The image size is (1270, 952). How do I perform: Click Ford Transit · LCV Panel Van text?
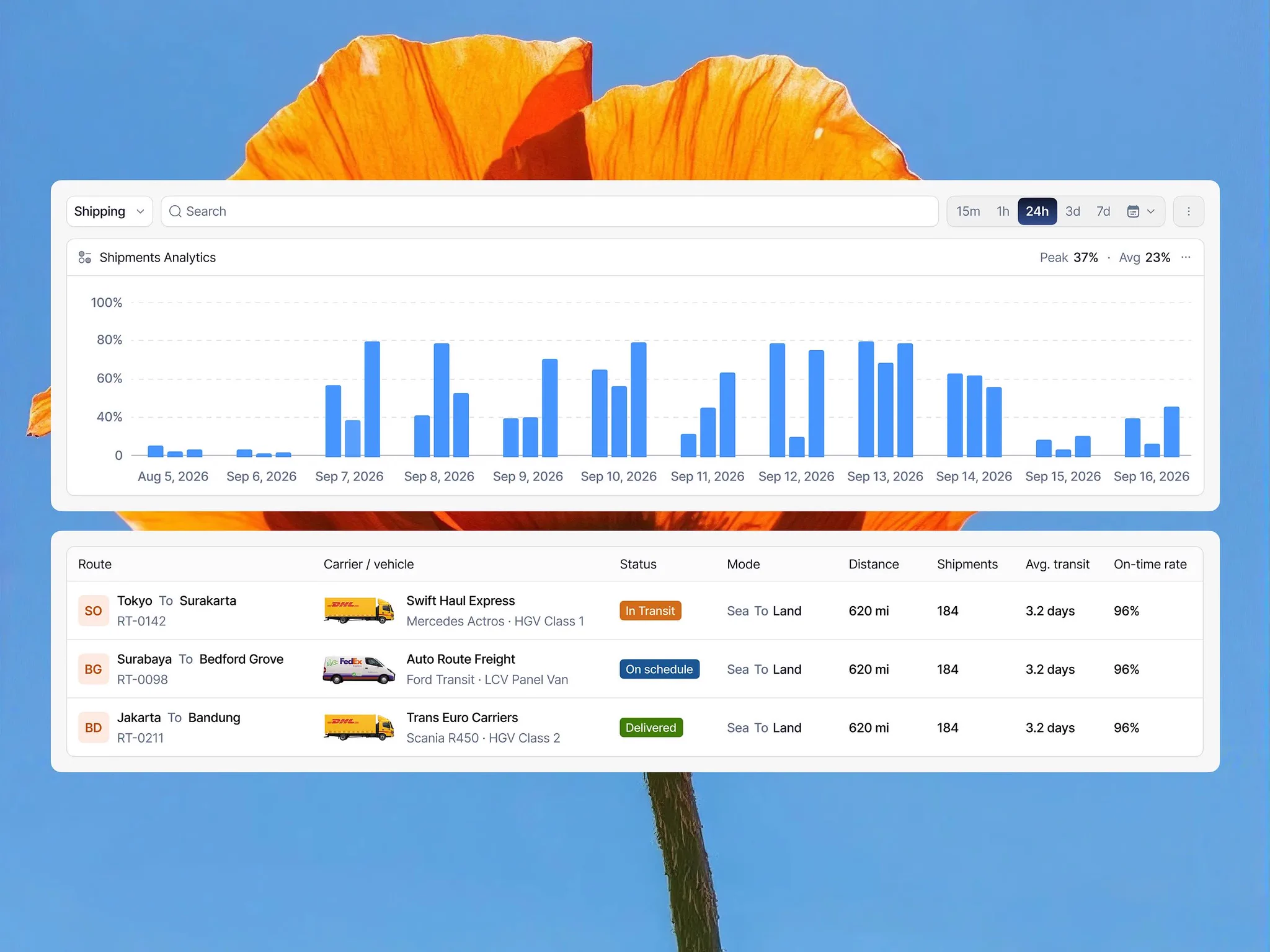coord(487,679)
